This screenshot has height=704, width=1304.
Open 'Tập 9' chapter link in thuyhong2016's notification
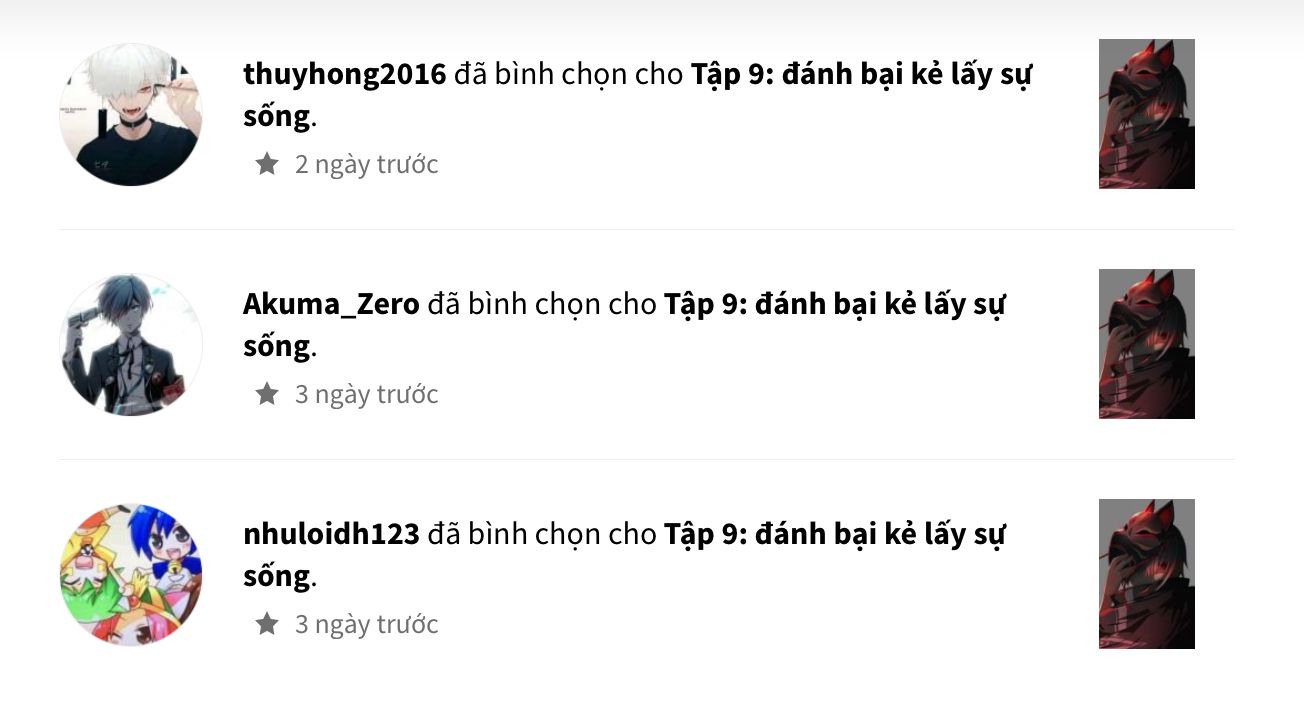click(637, 95)
